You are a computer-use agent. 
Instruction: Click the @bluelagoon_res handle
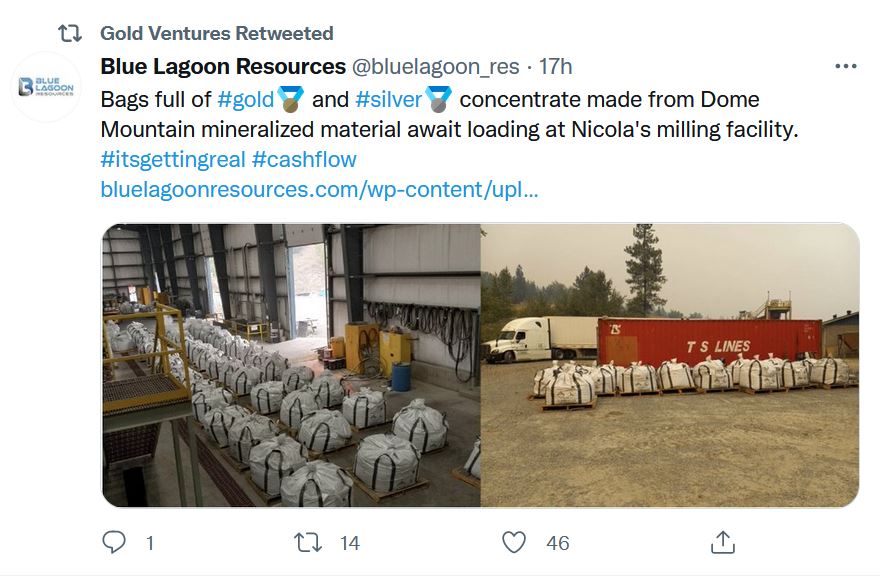436,67
